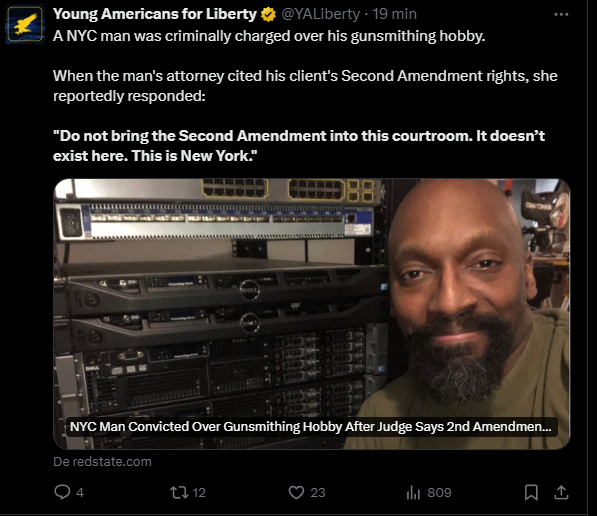Click the bold quoted Second Amendment text
The height and width of the screenshot is (516, 597).
[x=299, y=146]
